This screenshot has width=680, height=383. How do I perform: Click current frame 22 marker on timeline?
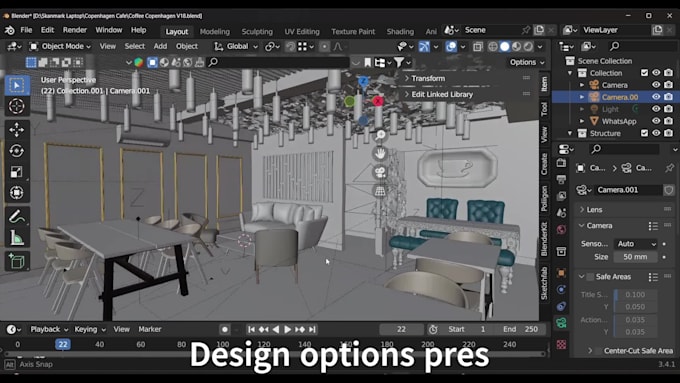pos(62,344)
